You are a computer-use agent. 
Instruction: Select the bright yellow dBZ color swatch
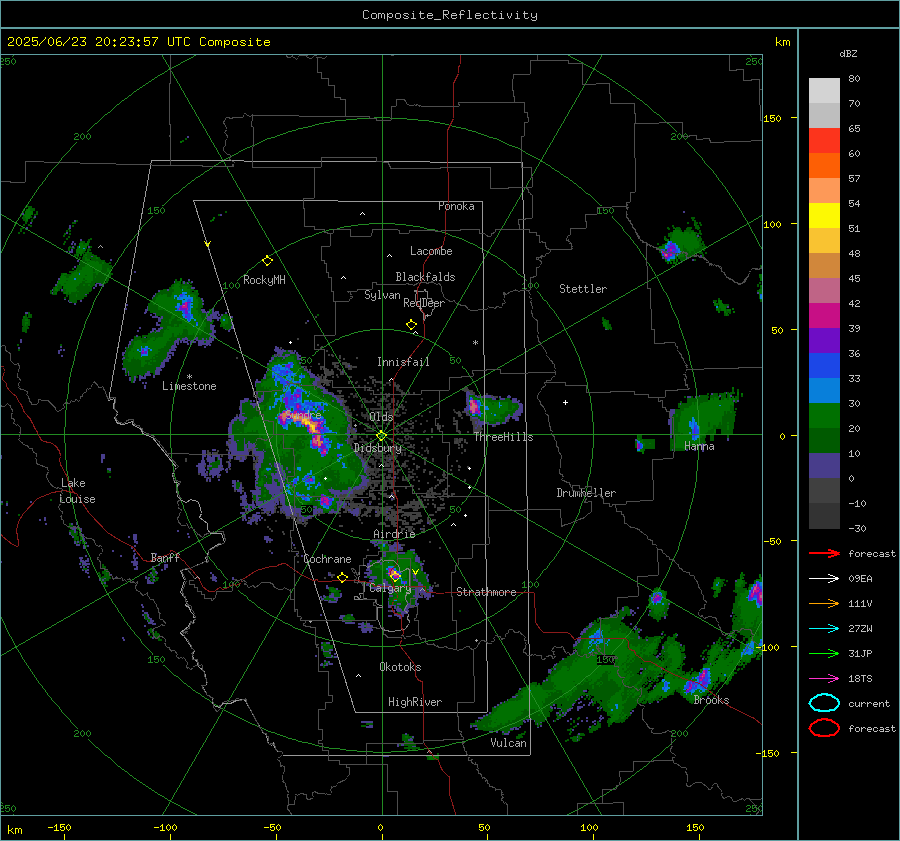824,216
